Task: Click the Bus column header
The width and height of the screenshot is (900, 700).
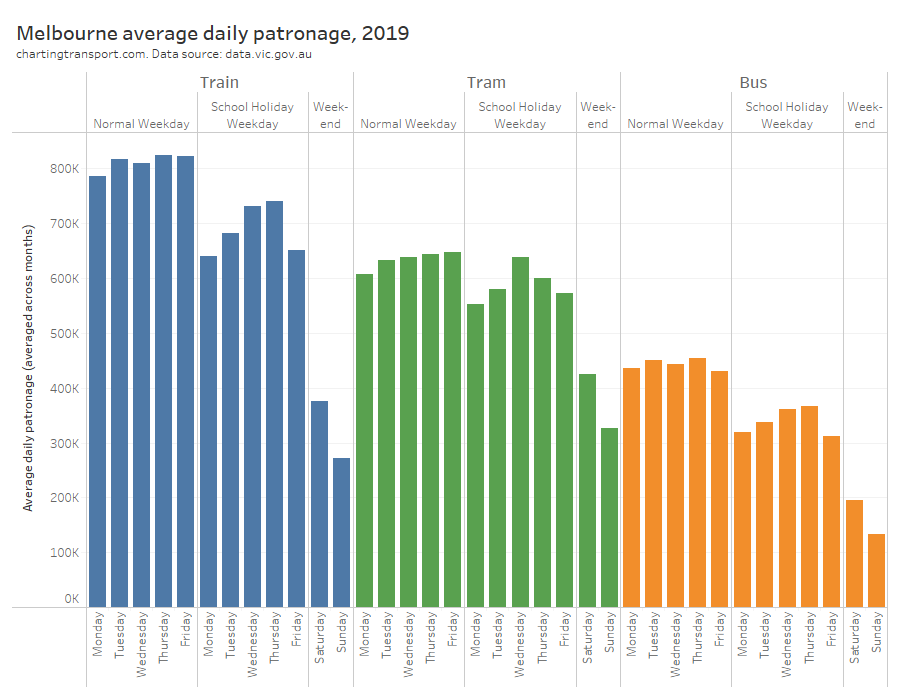Action: (753, 83)
